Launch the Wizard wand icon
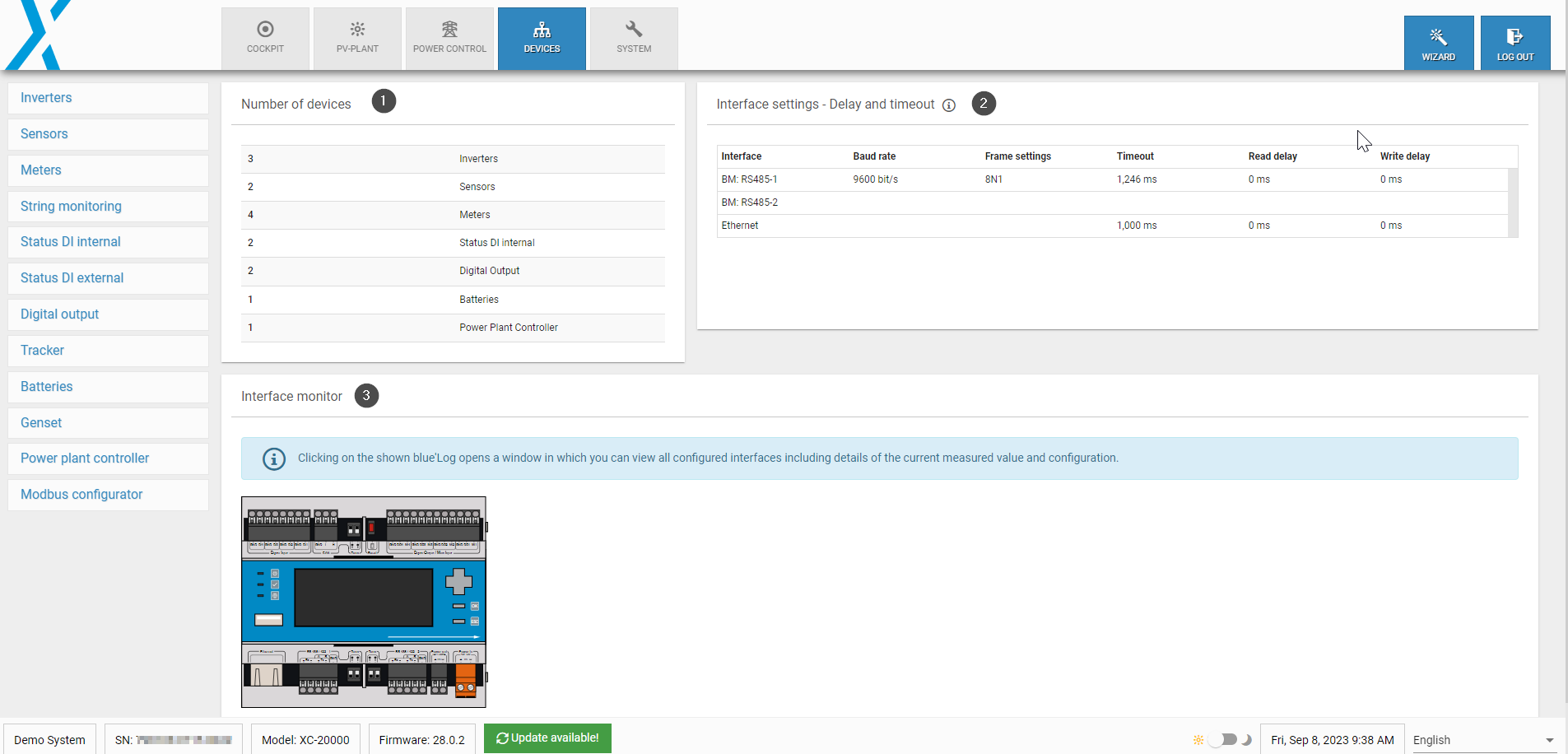 1438,36
